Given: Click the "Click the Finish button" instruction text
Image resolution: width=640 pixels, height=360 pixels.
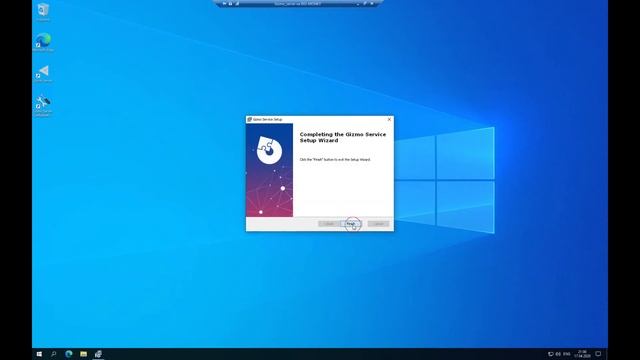Looking at the screenshot, I should [x=335, y=160].
